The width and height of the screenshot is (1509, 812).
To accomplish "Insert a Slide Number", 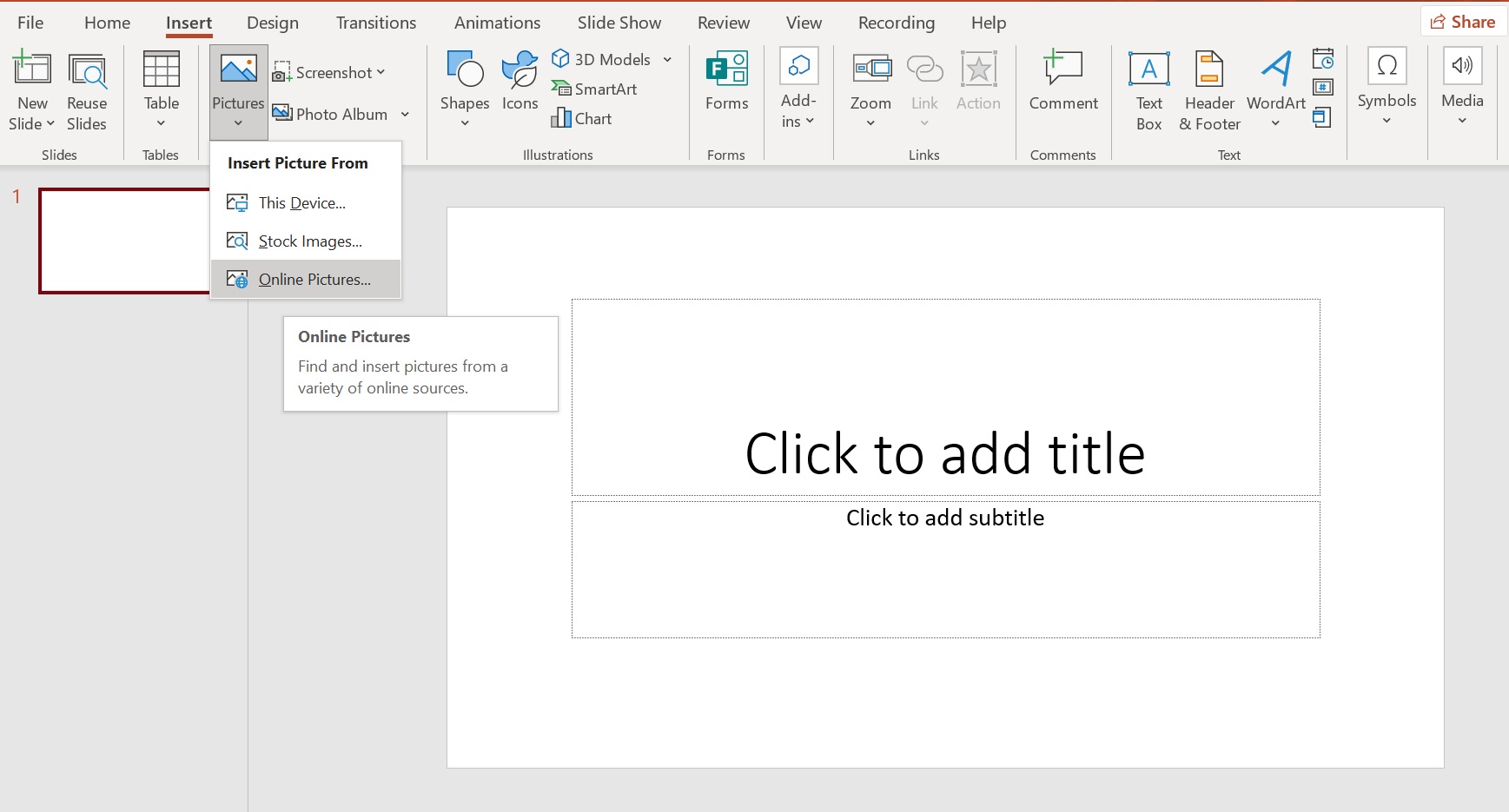I will click(x=1323, y=87).
